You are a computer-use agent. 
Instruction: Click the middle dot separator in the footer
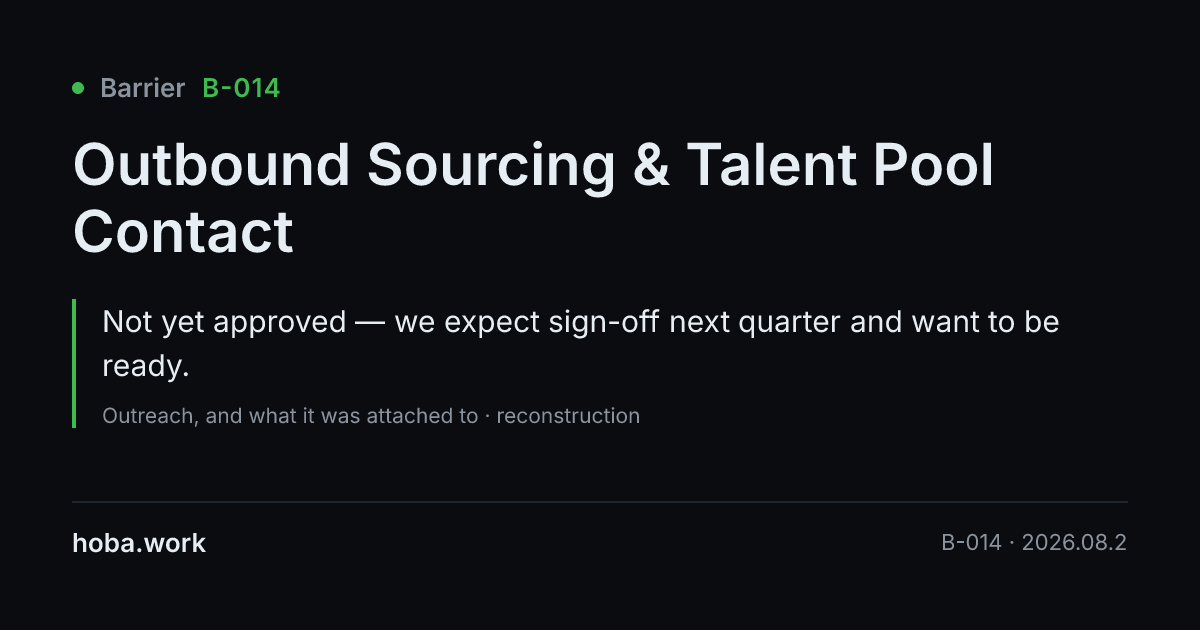1012,543
